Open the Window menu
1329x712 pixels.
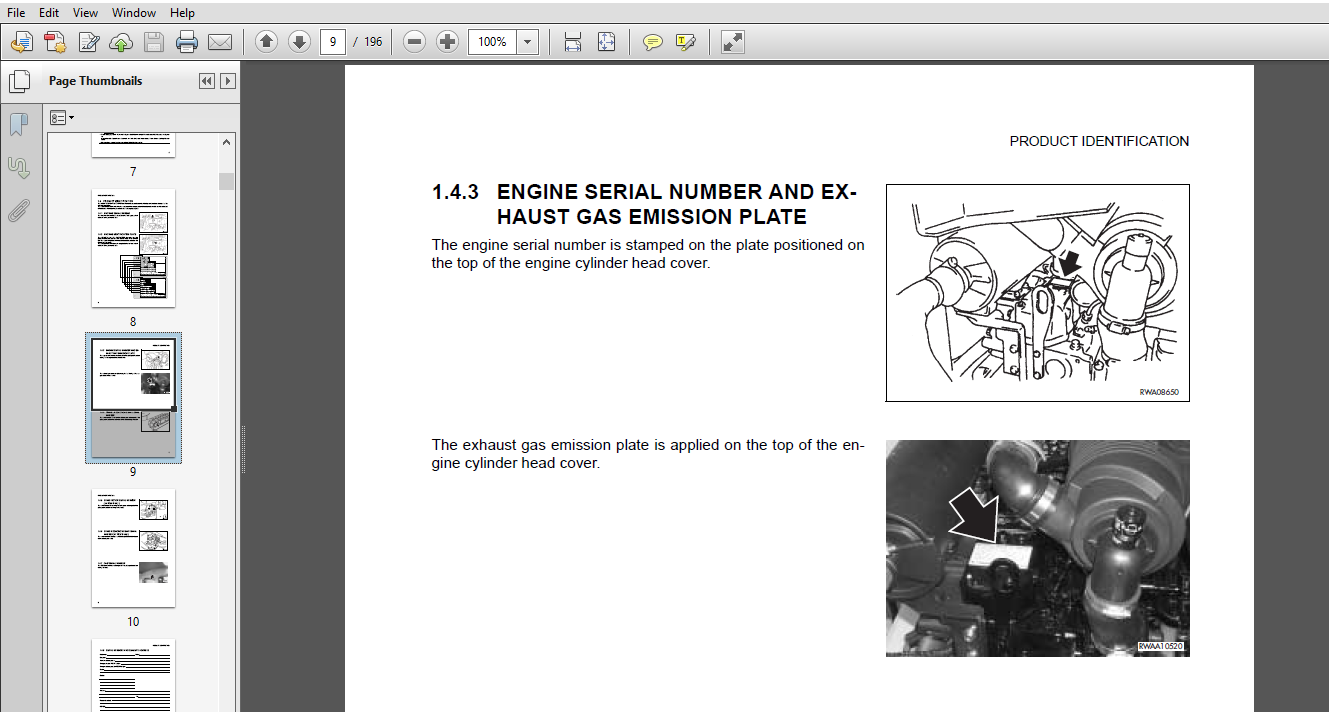134,13
